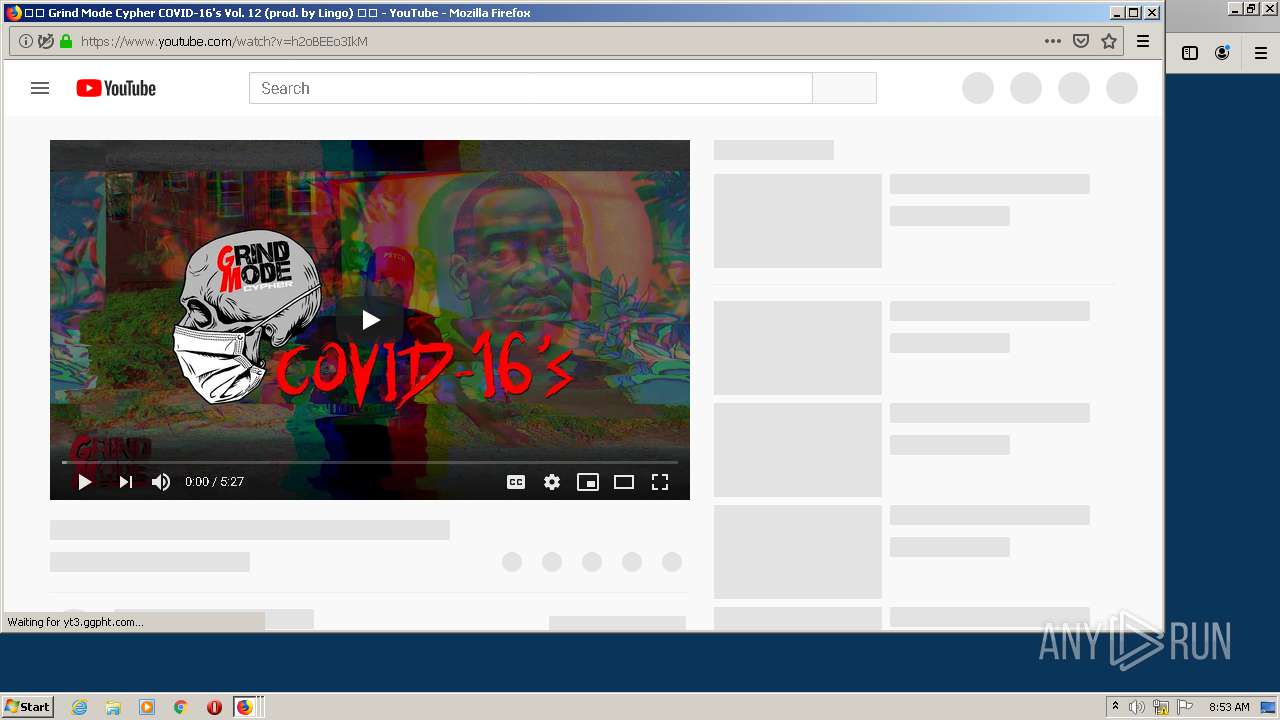Launch Internet Explorer from the taskbar
1280x720 pixels.
[79, 707]
